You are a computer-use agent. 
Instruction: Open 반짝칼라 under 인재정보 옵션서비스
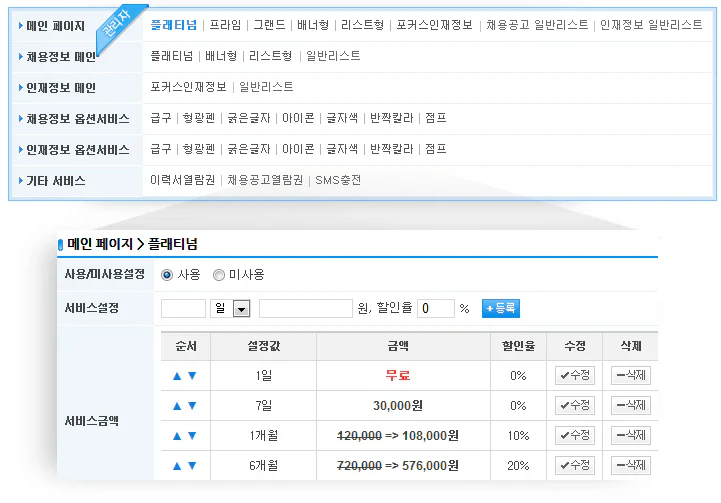(x=392, y=149)
